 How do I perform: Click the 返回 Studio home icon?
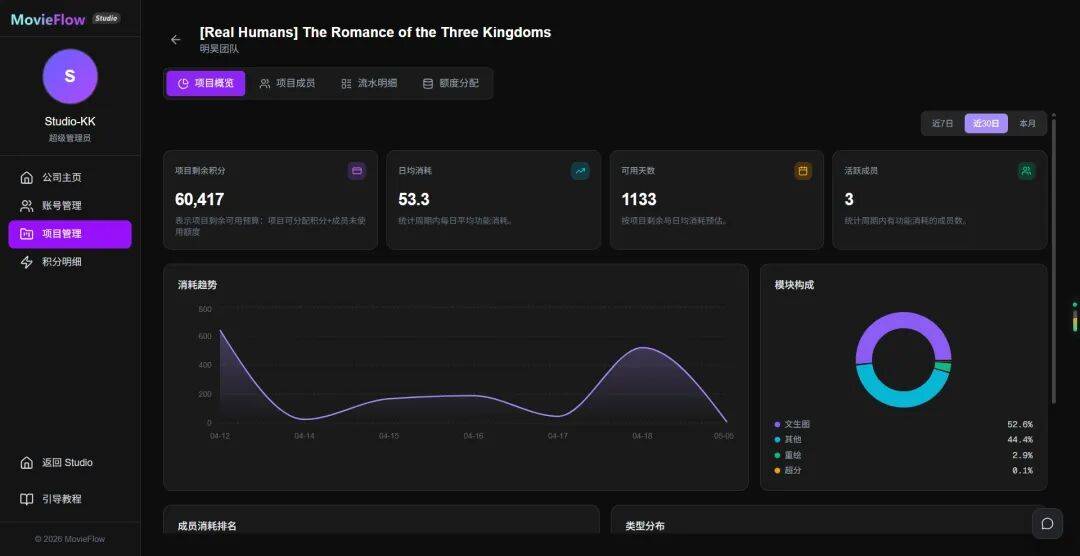point(27,462)
